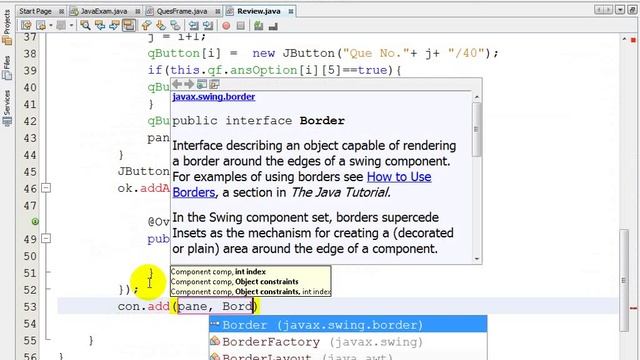
Task: Start macro recording
Action: 226,26
